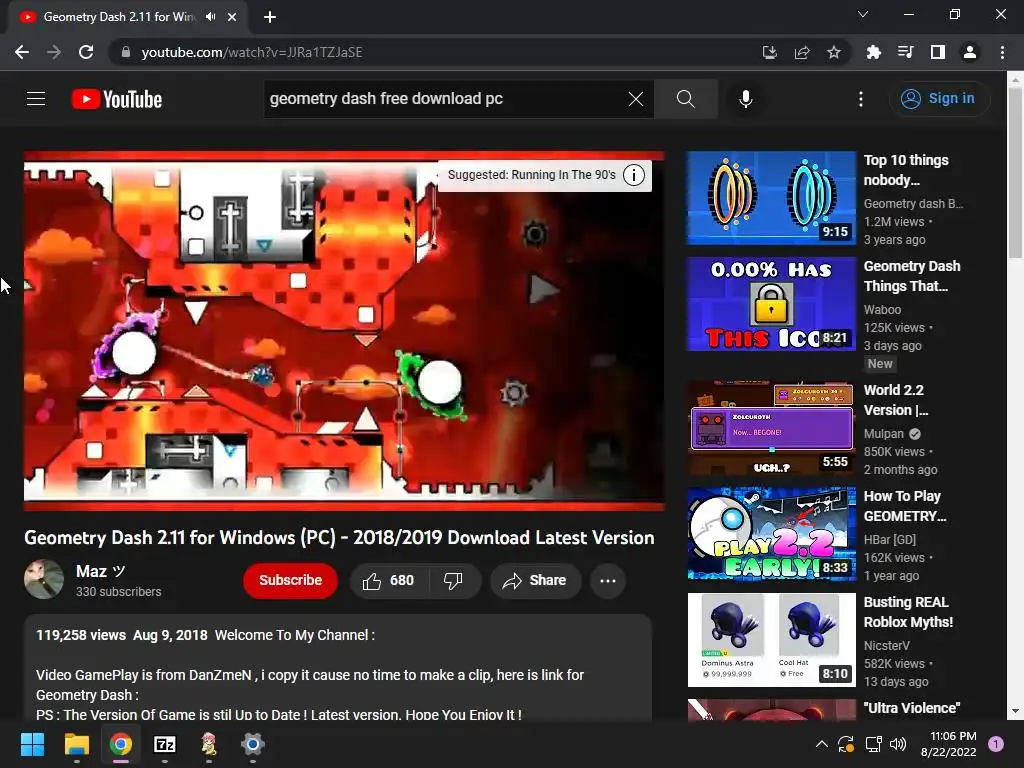Open clock showing 11:06 PM
Viewport: 1024px width, 768px height.
point(949,744)
